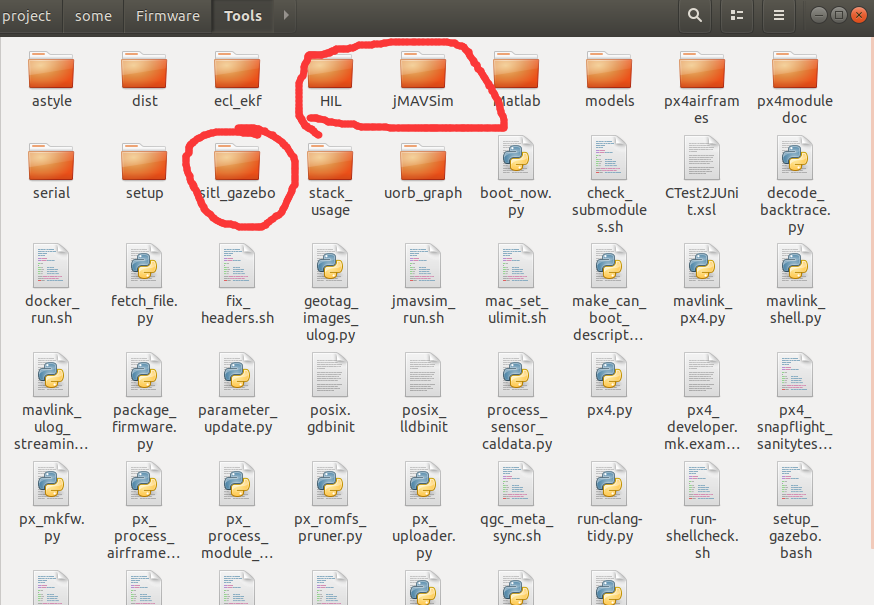Minimize the file manager window
The image size is (874, 605).
click(x=818, y=14)
